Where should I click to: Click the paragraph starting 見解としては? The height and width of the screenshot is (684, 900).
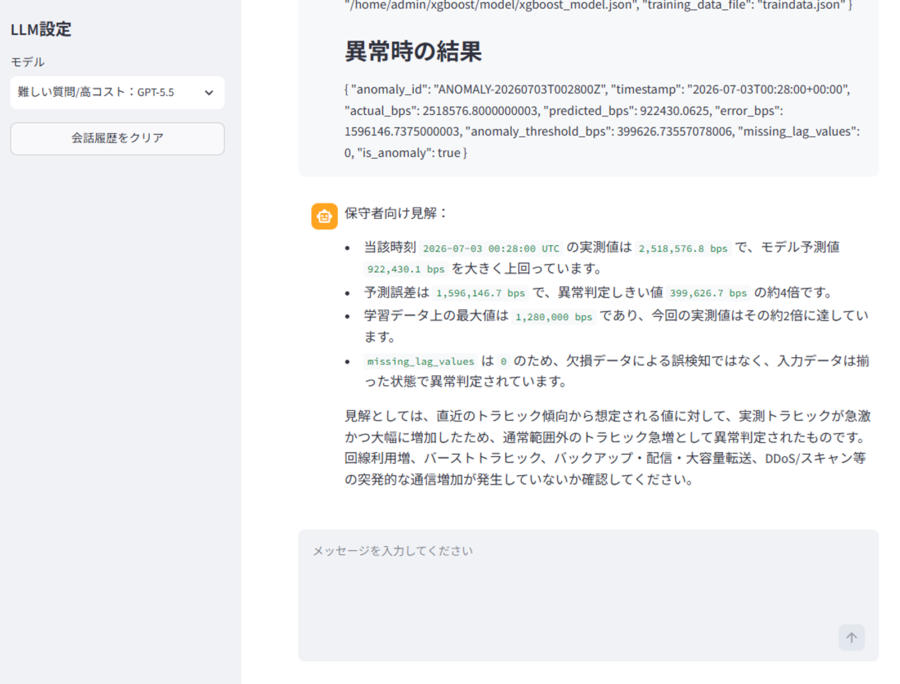click(607, 448)
